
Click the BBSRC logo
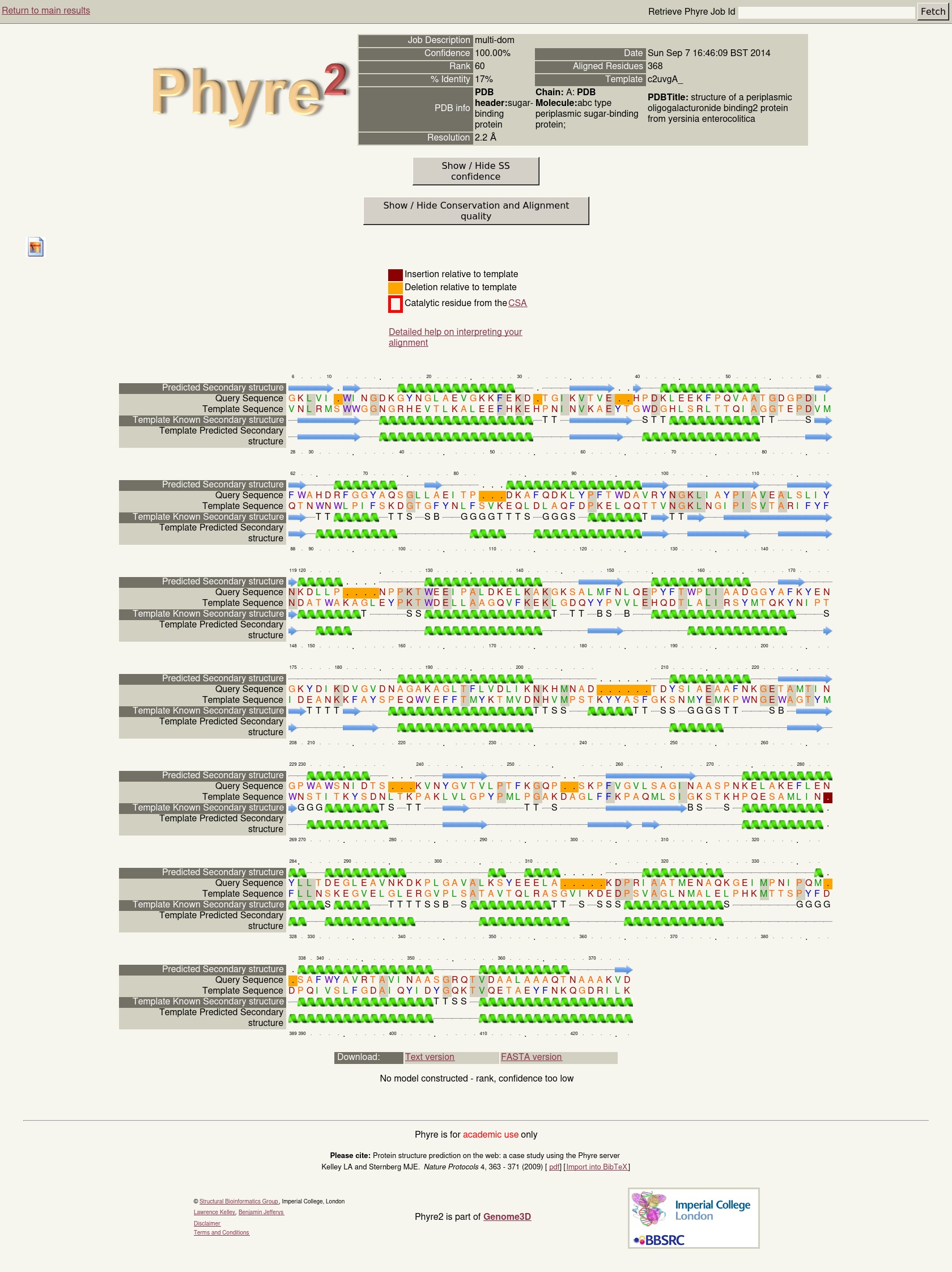tap(659, 1240)
